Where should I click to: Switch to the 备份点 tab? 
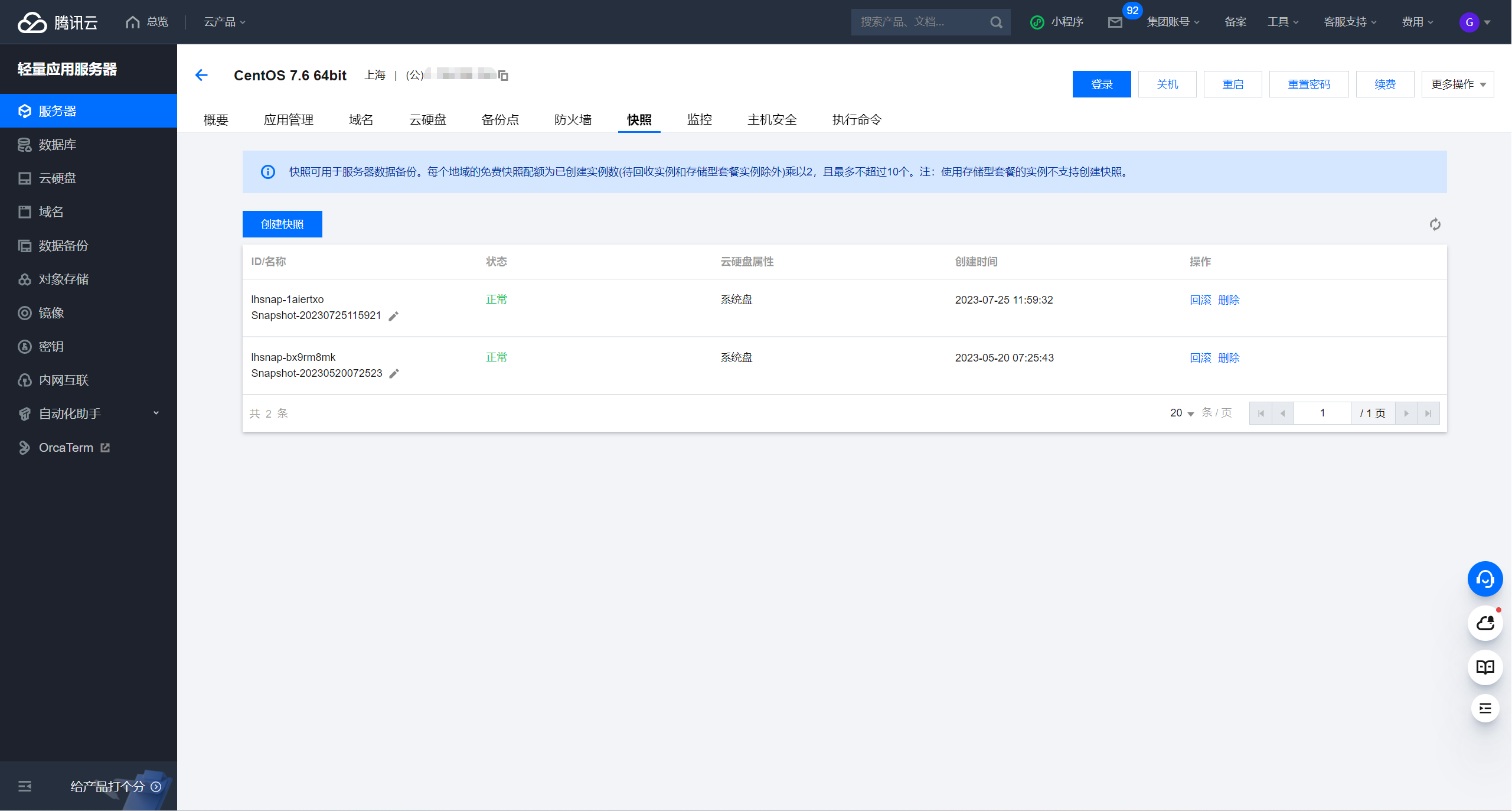[x=501, y=120]
